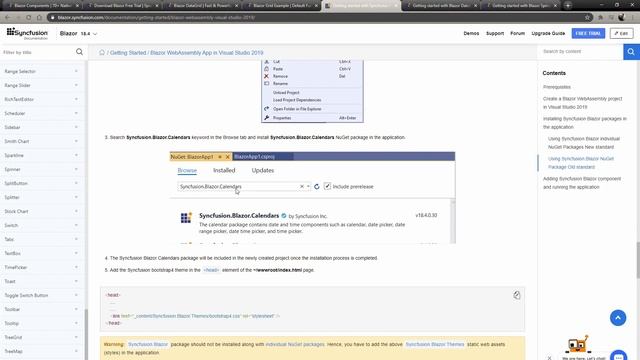Screen dimensions: 640x360
Task: Click the individual NuGet packages warning link
Action: tap(295, 344)
